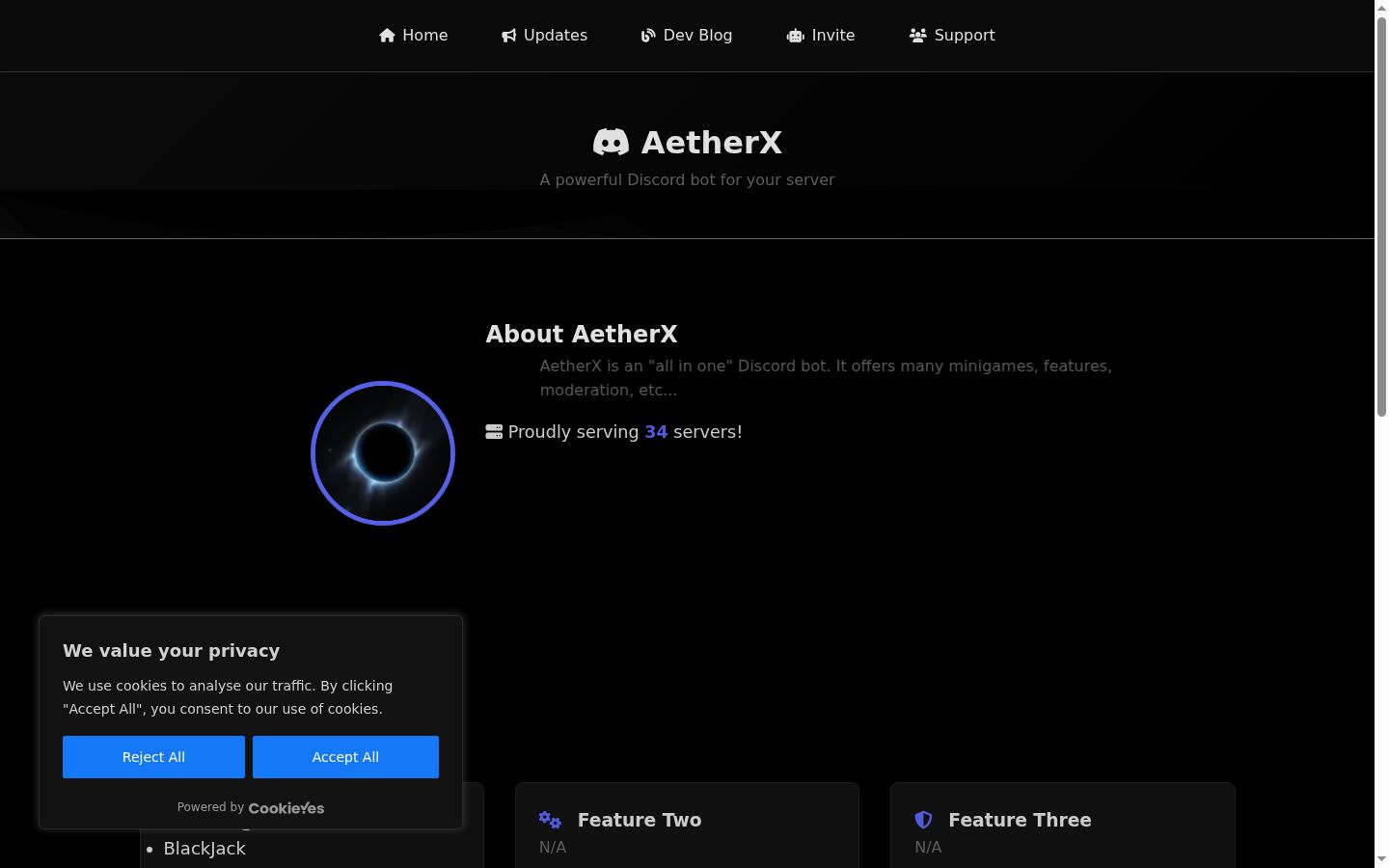The height and width of the screenshot is (868, 1389).
Task: Click the Dev Blog icon
Action: [648, 36]
